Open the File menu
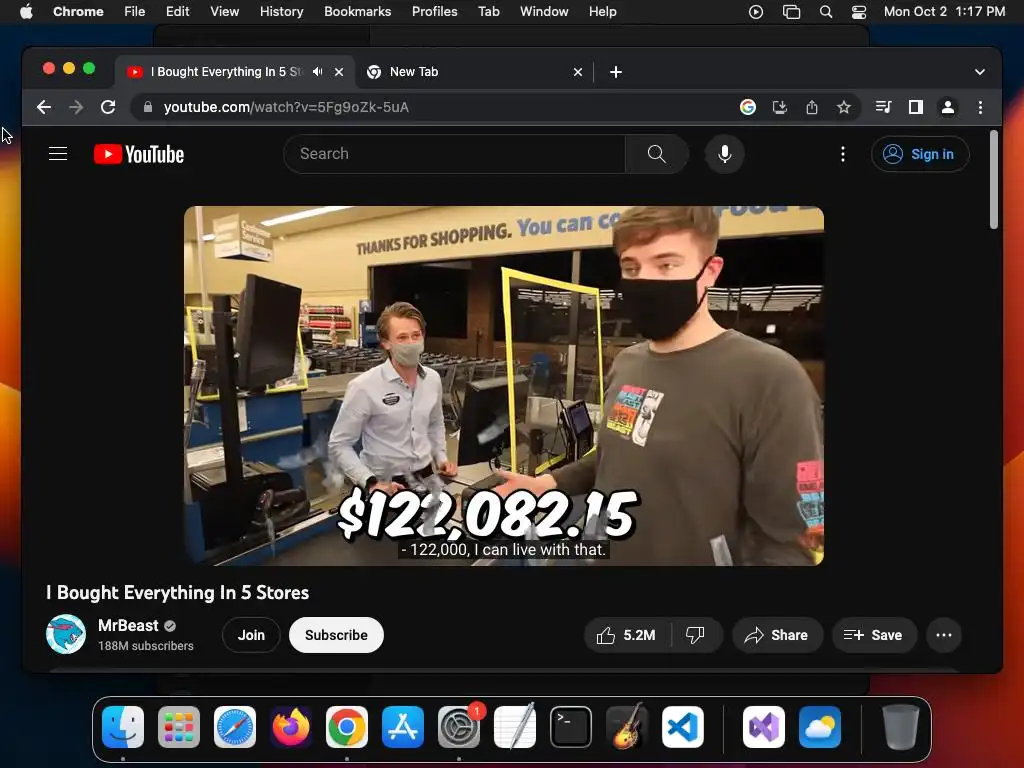Viewport: 1024px width, 768px height. coord(135,12)
